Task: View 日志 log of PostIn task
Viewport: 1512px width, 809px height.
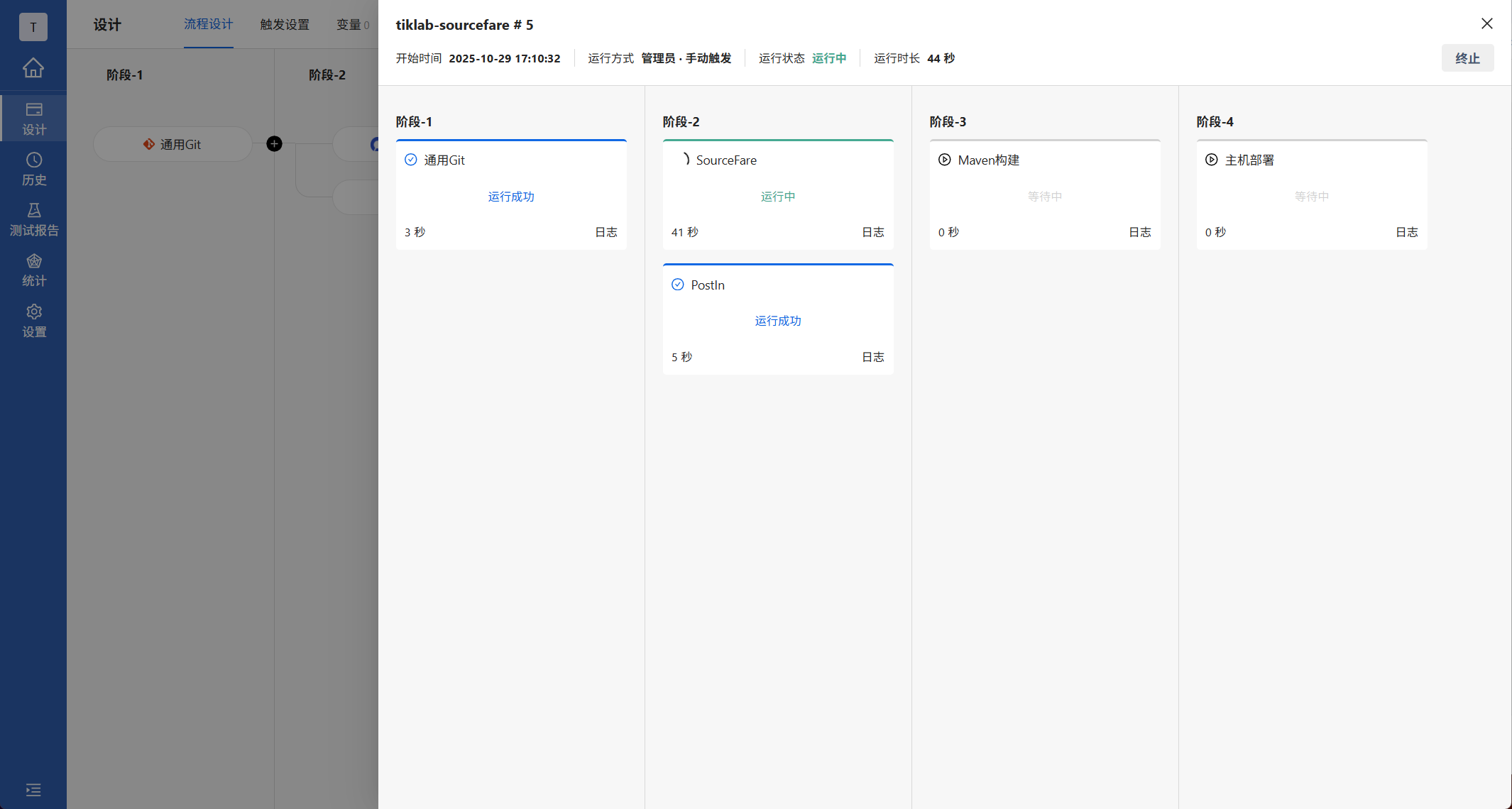Action: (872, 357)
